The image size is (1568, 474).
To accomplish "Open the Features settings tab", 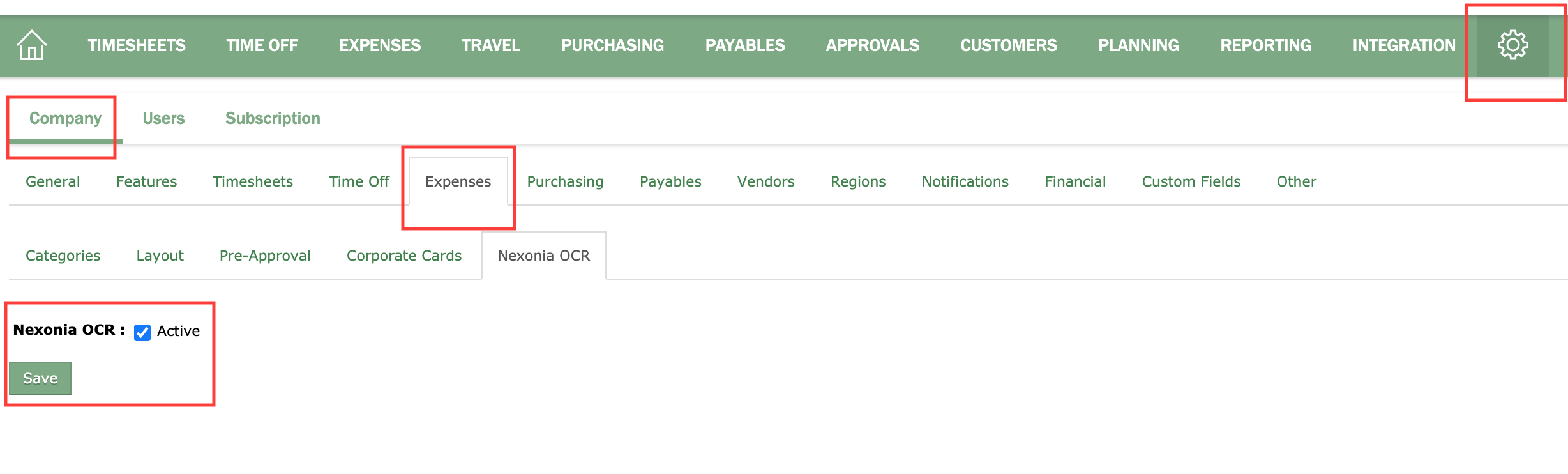I will coord(146,181).
